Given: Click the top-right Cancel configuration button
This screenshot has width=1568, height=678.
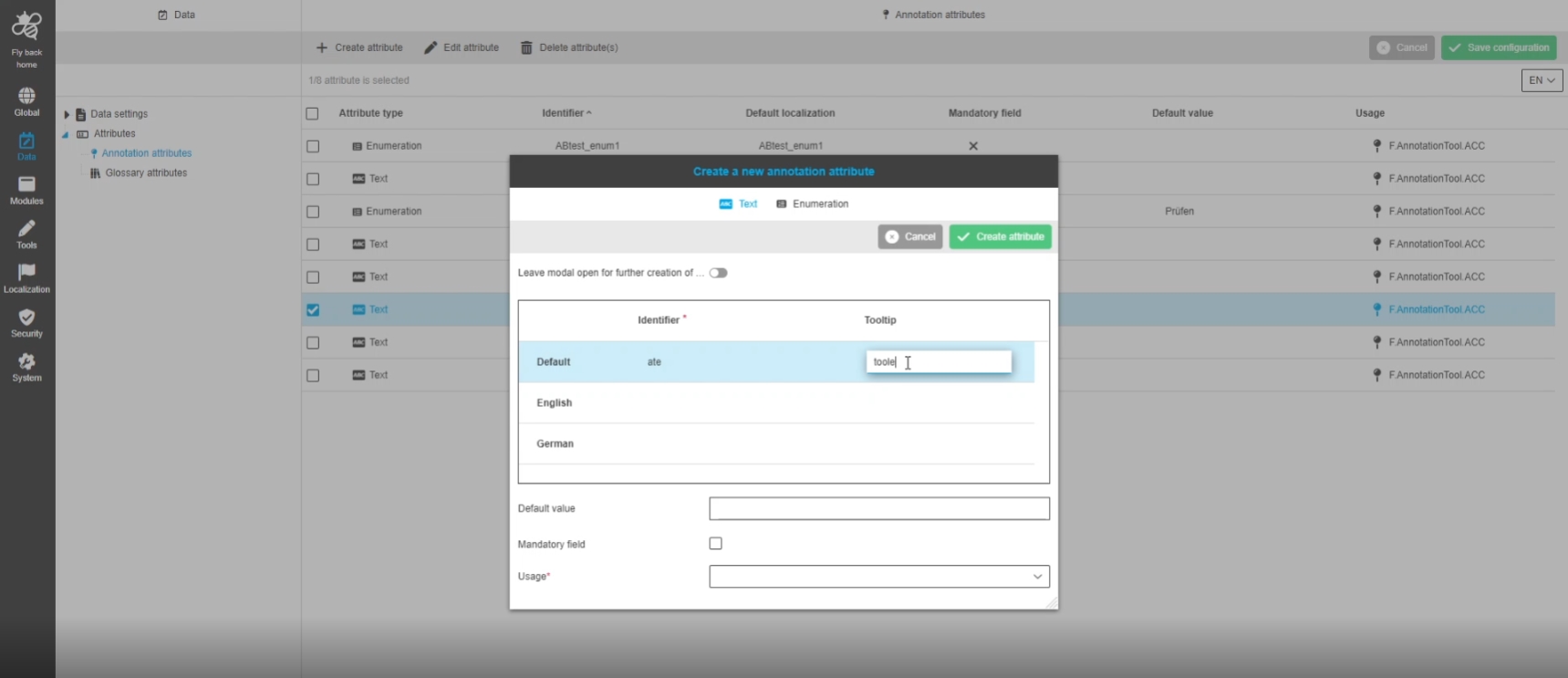Looking at the screenshot, I should point(1402,47).
